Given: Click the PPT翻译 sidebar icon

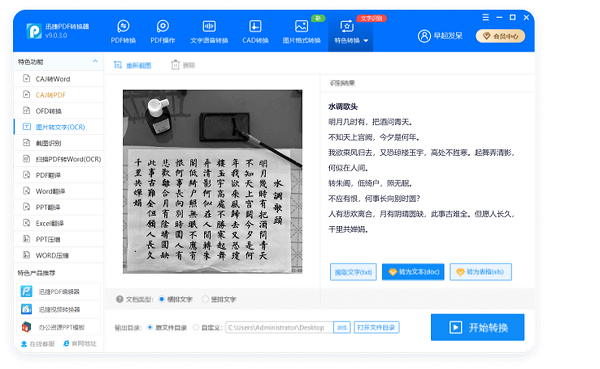Looking at the screenshot, I should [26, 207].
